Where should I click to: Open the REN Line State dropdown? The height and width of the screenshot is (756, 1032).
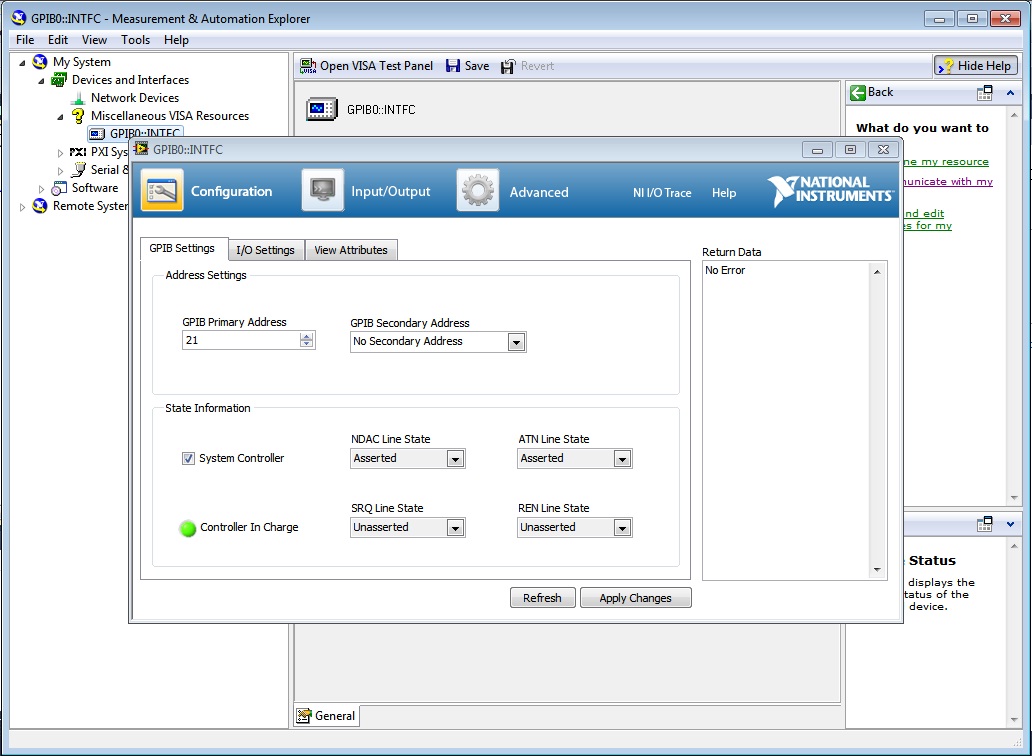pyautogui.click(x=622, y=528)
